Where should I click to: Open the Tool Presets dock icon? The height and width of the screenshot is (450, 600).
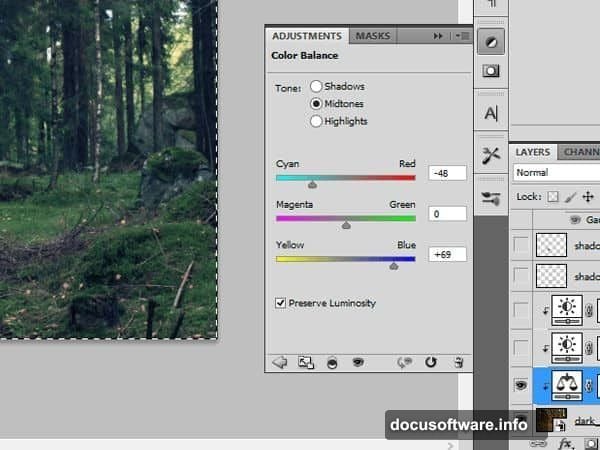point(491,156)
